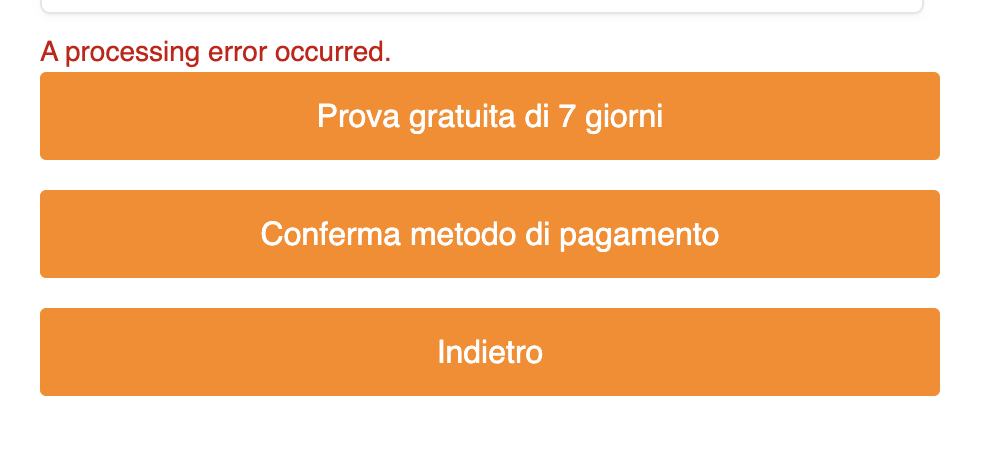This screenshot has height=460, width=984.
Task: Submit with Conferma metodo di pagamento
Action: click(x=490, y=234)
